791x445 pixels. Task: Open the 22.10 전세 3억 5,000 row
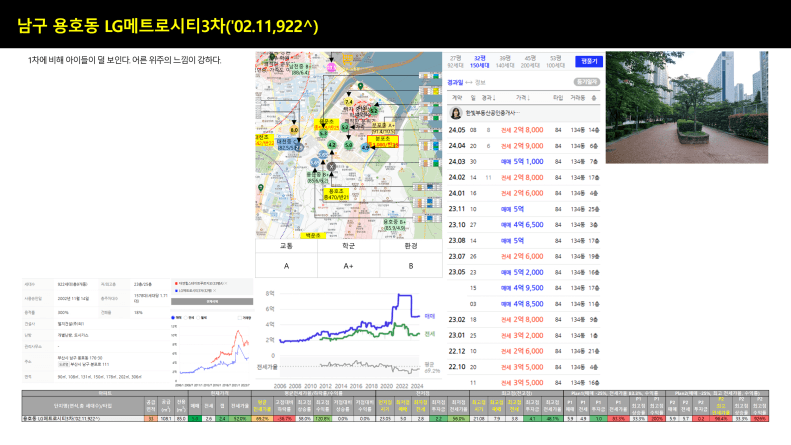pos(524,367)
